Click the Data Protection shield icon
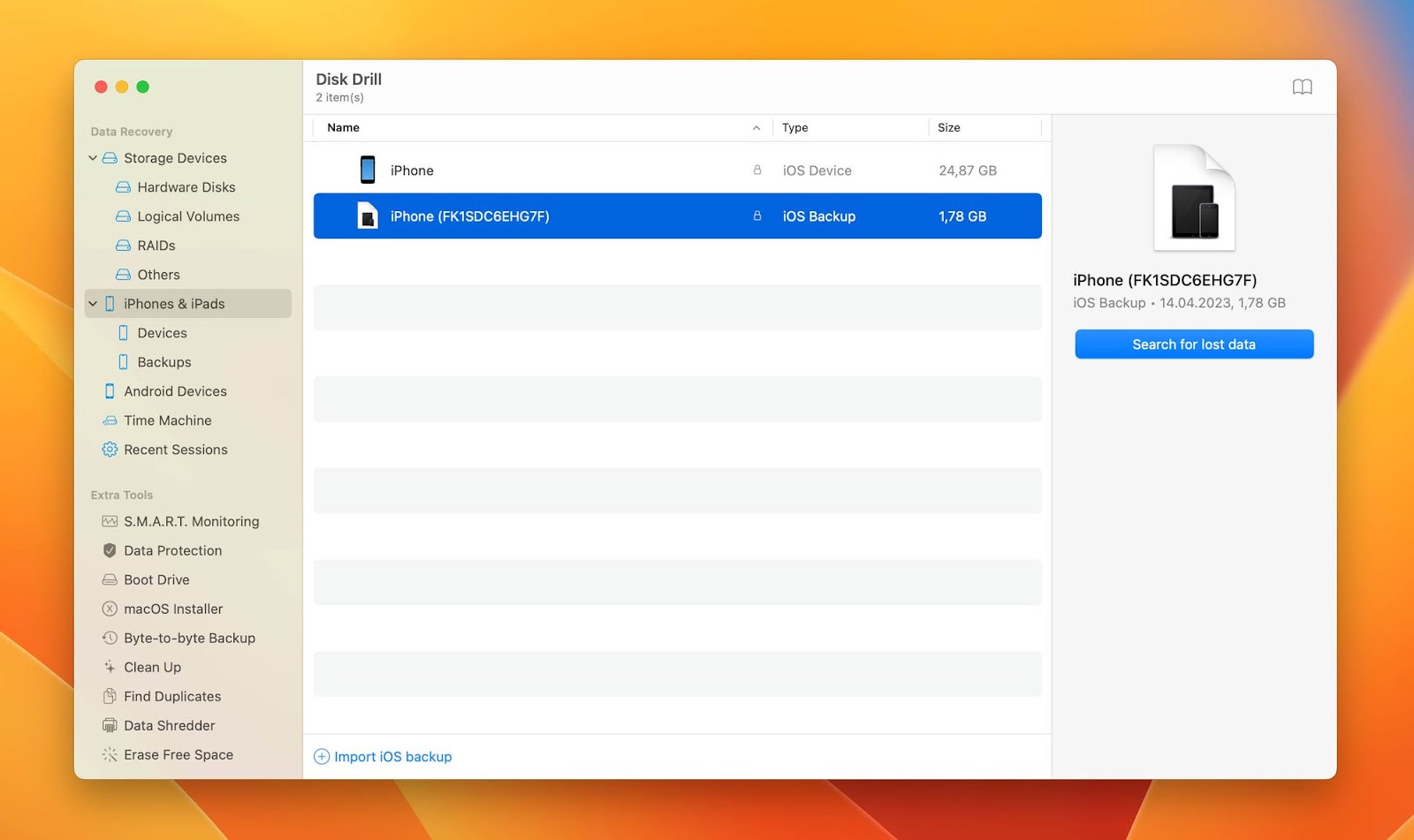This screenshot has height=840, width=1414. (110, 551)
